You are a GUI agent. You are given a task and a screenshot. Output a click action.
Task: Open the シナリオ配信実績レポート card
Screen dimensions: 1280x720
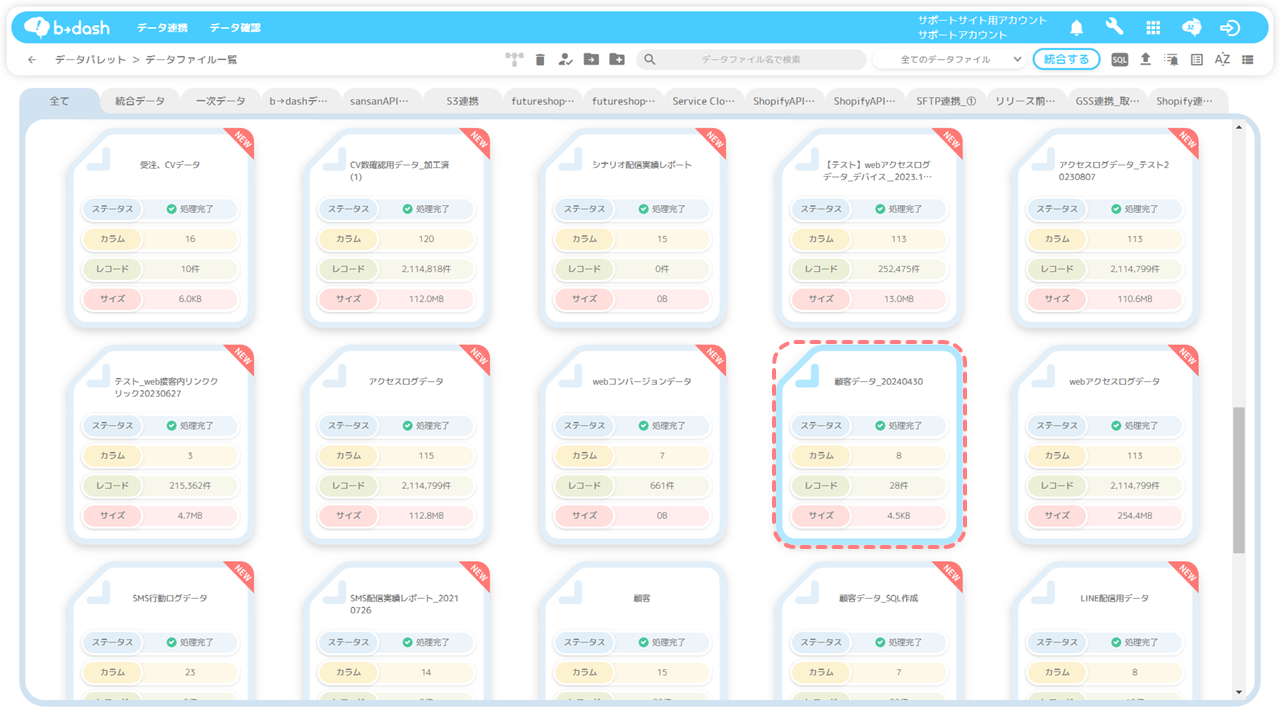tap(633, 226)
